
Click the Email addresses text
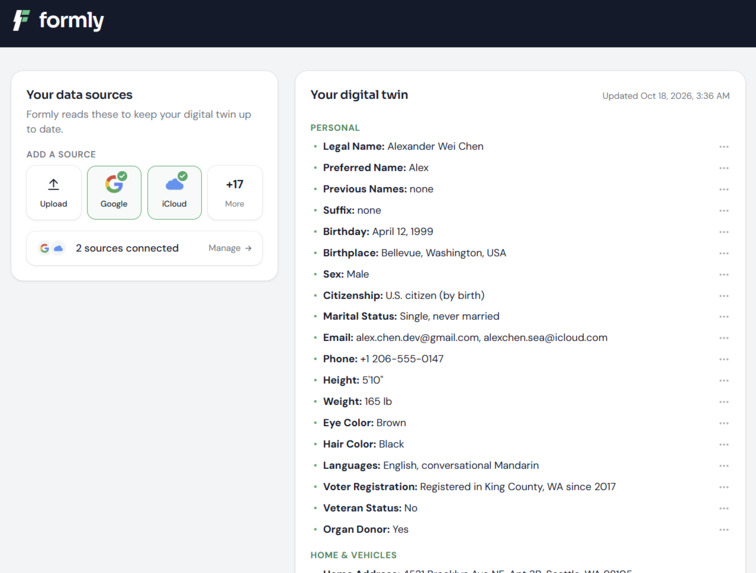click(x=465, y=338)
